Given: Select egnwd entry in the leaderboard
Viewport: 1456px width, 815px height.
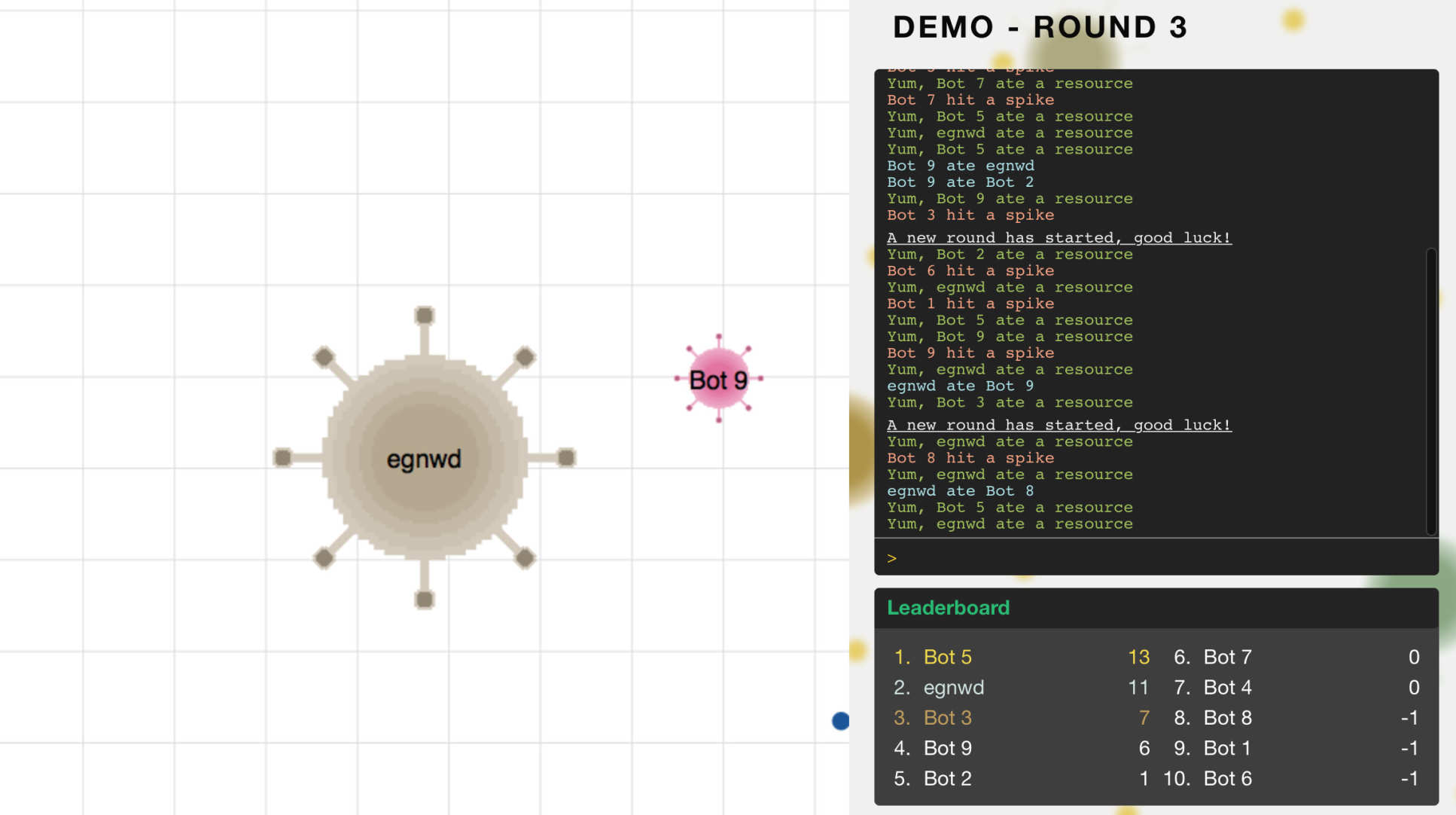Looking at the screenshot, I should pyautogui.click(x=953, y=688).
